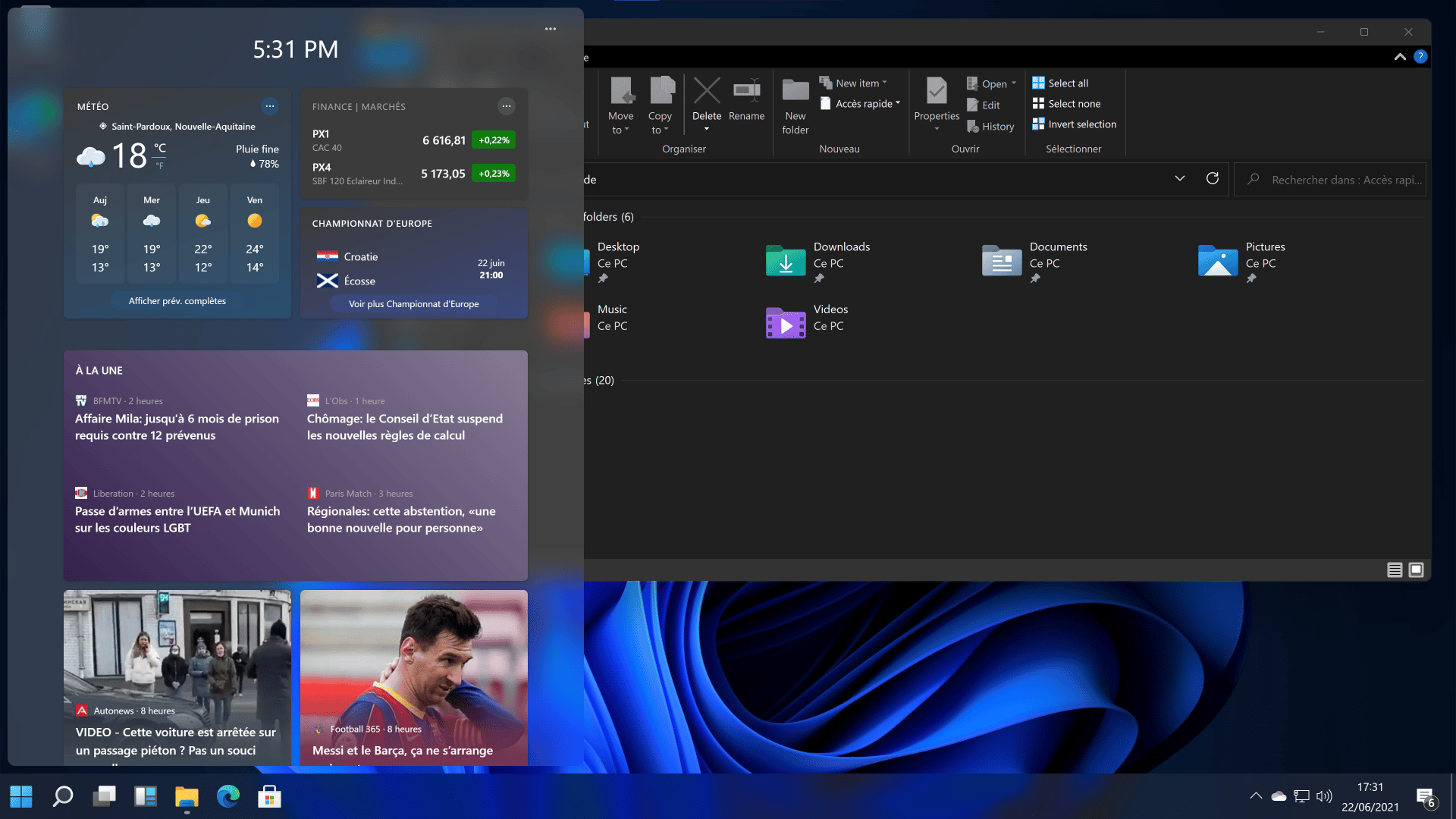This screenshot has width=1456, height=819.
Task: Click the Delete icon in ribbon
Action: tap(706, 92)
